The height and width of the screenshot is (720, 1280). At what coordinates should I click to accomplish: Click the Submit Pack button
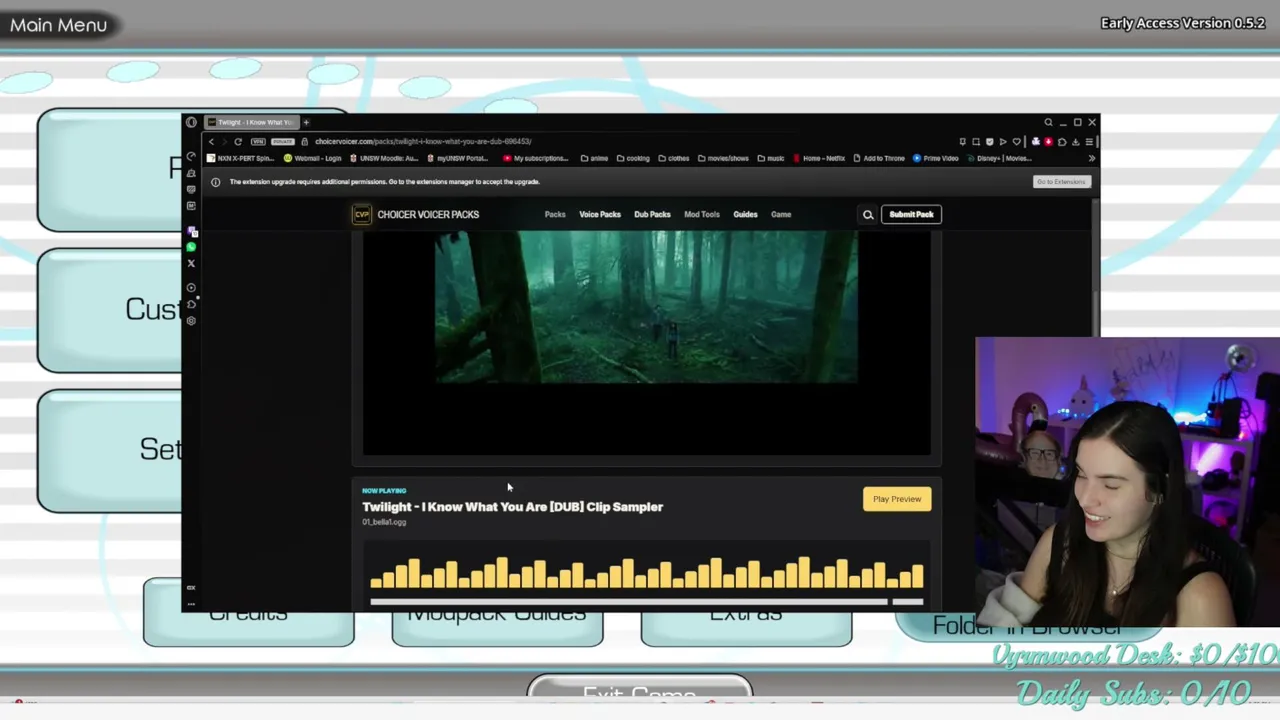[911, 214]
